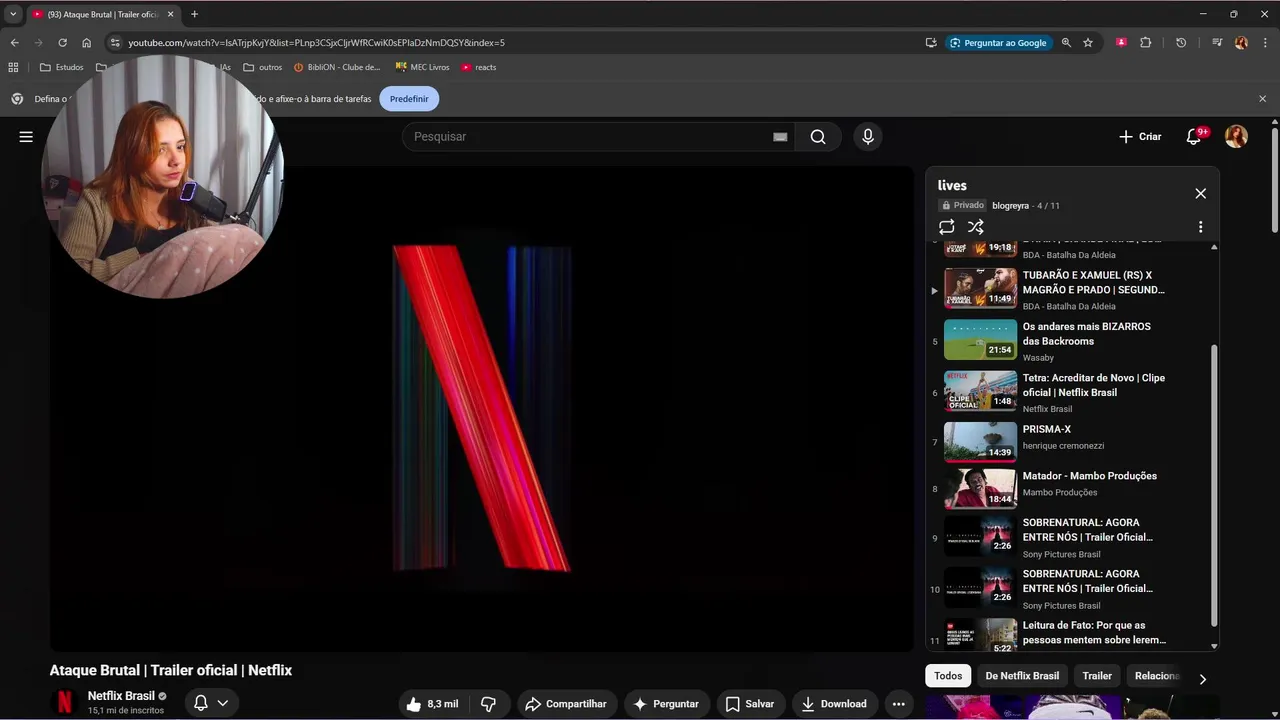The height and width of the screenshot is (720, 1280).
Task: Bookmark this page with star icon
Action: tap(1088, 43)
